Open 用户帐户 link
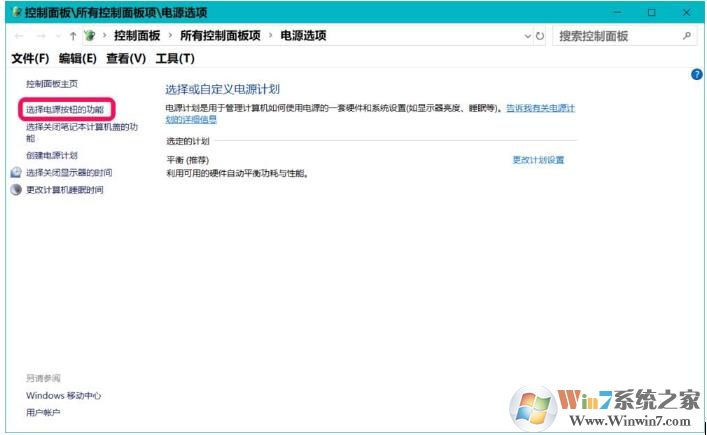This screenshot has height=435, width=707. click(43, 412)
